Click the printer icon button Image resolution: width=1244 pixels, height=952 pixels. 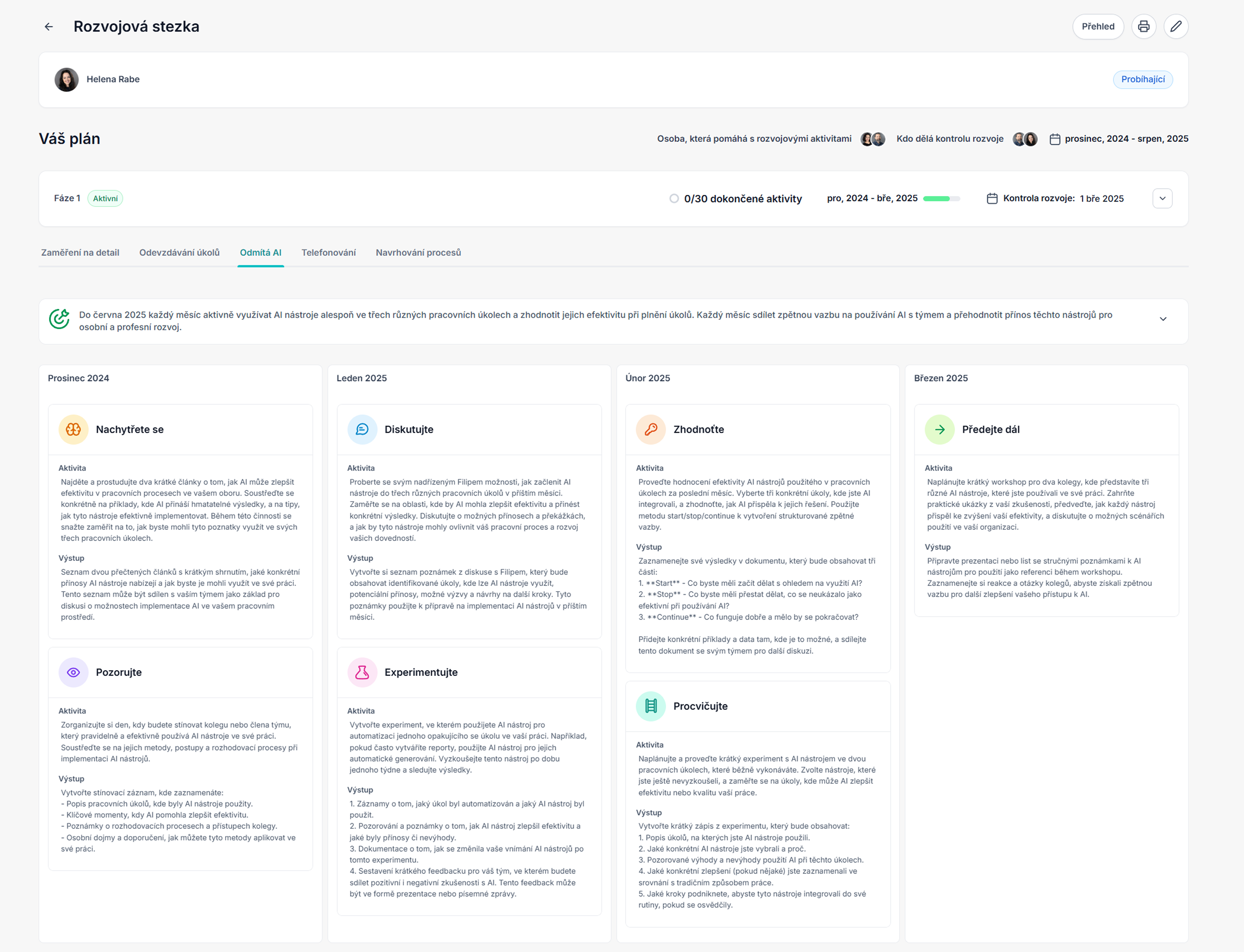coord(1143,26)
